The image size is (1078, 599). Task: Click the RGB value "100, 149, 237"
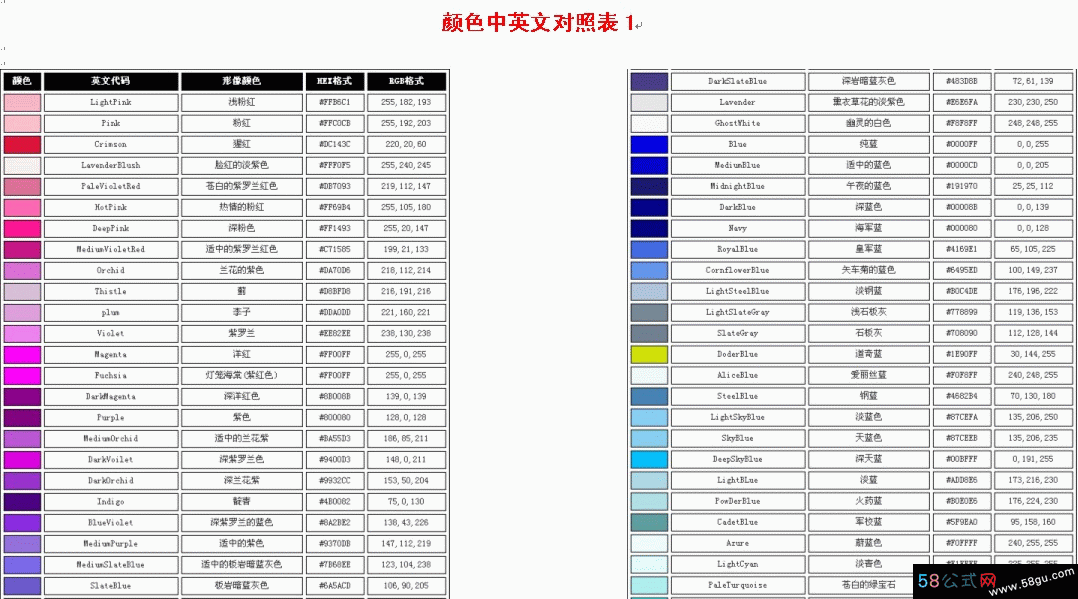pos(1033,270)
